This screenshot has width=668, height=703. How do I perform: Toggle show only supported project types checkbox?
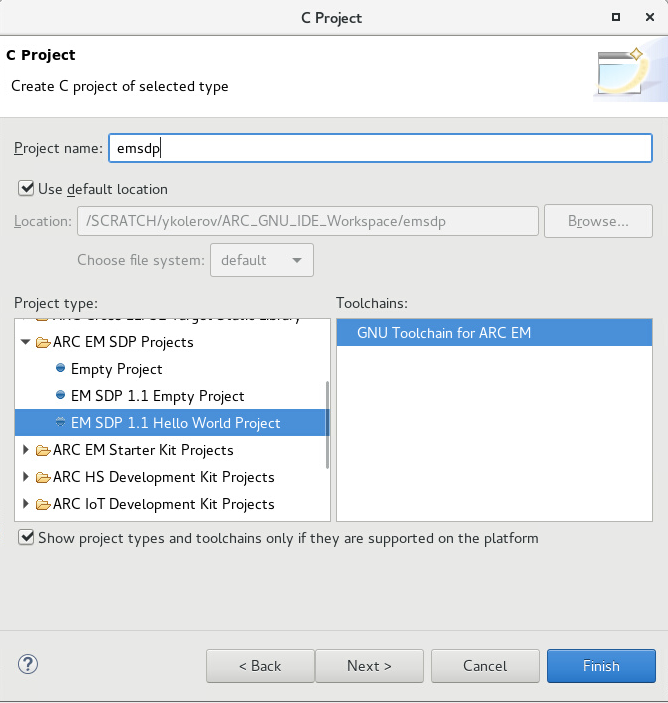[x=26, y=538]
